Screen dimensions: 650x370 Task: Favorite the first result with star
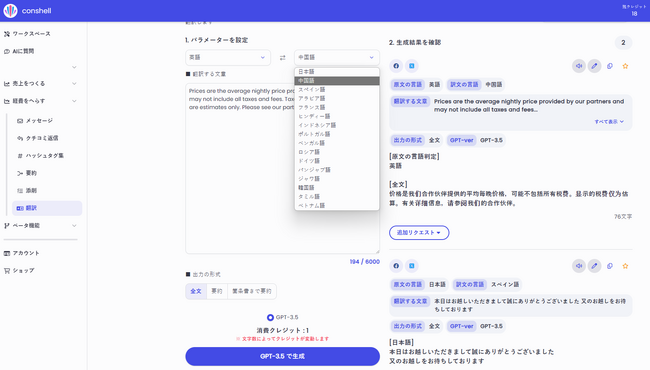625,66
